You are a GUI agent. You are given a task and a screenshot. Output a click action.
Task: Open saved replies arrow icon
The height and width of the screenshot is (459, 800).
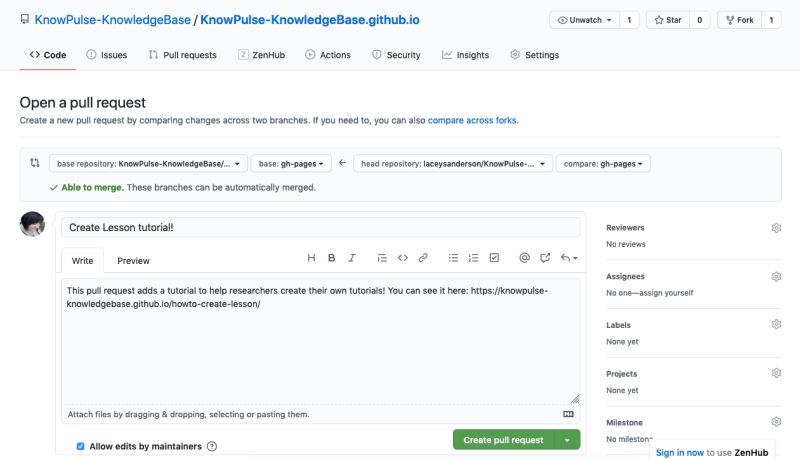coord(569,258)
